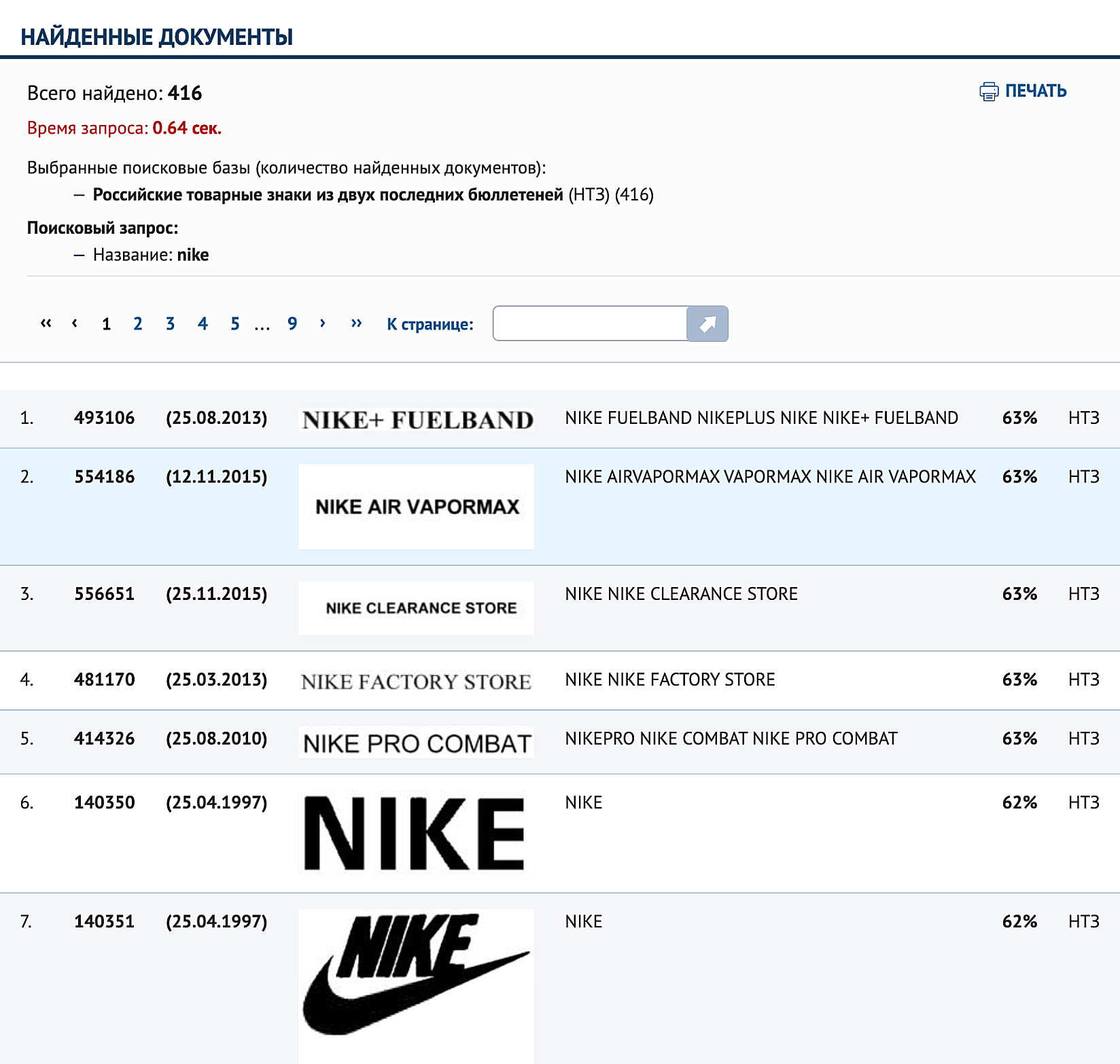Click the go-to-page arrow button
This screenshot has width=1120, height=1064.
pos(707,323)
